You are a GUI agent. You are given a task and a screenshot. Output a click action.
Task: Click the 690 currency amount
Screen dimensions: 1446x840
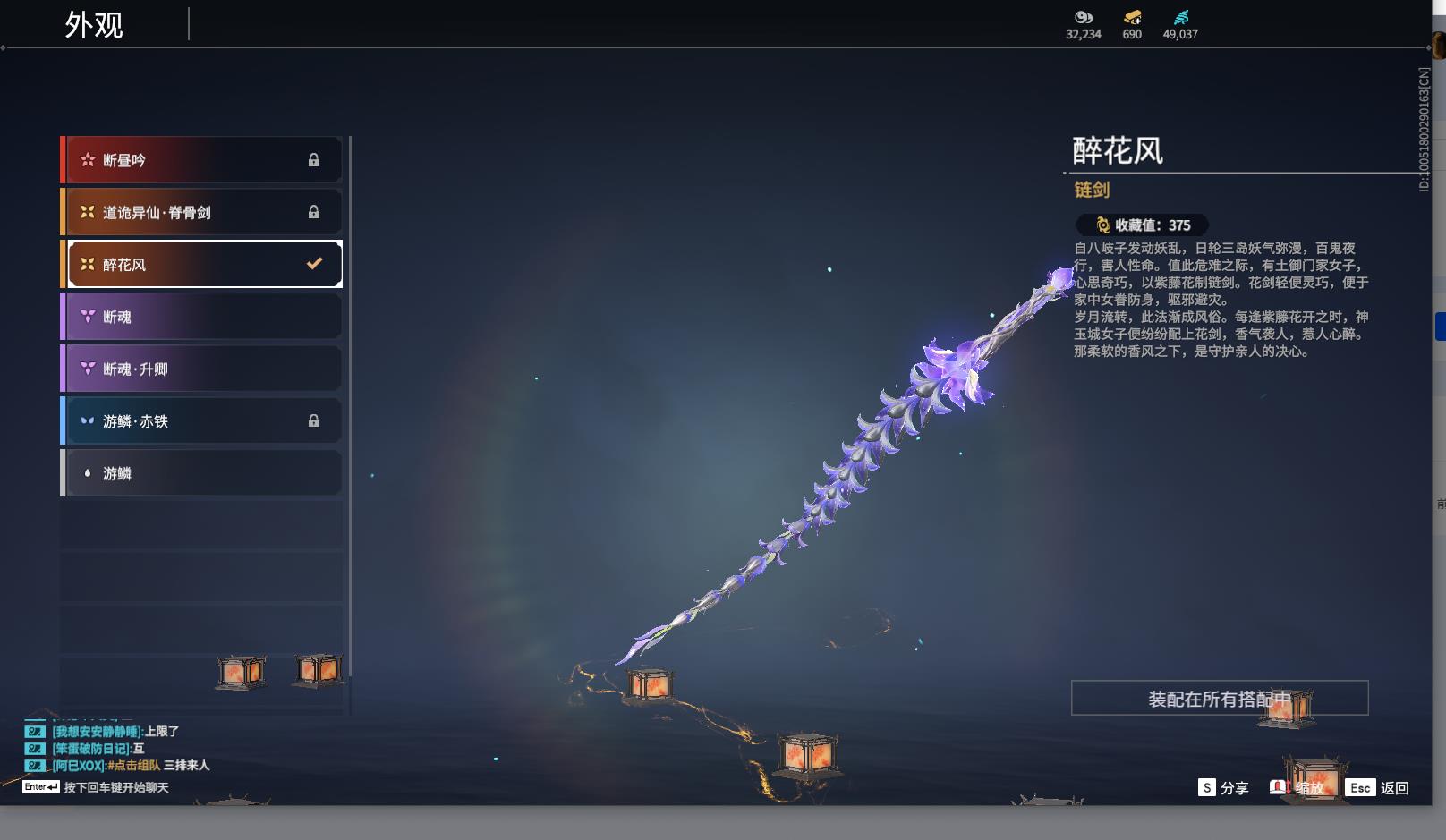pyautogui.click(x=1132, y=34)
